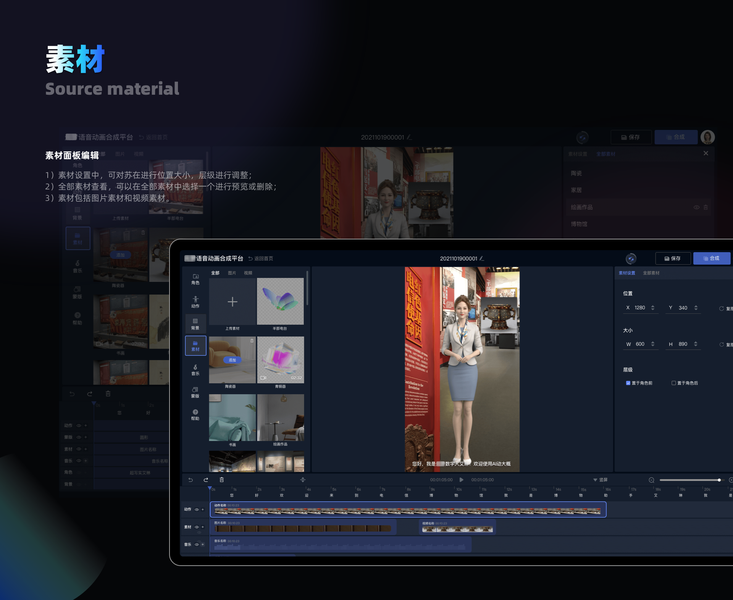733x600 pixels.
Task: Click the plus tile to upload material
Action: tap(232, 302)
